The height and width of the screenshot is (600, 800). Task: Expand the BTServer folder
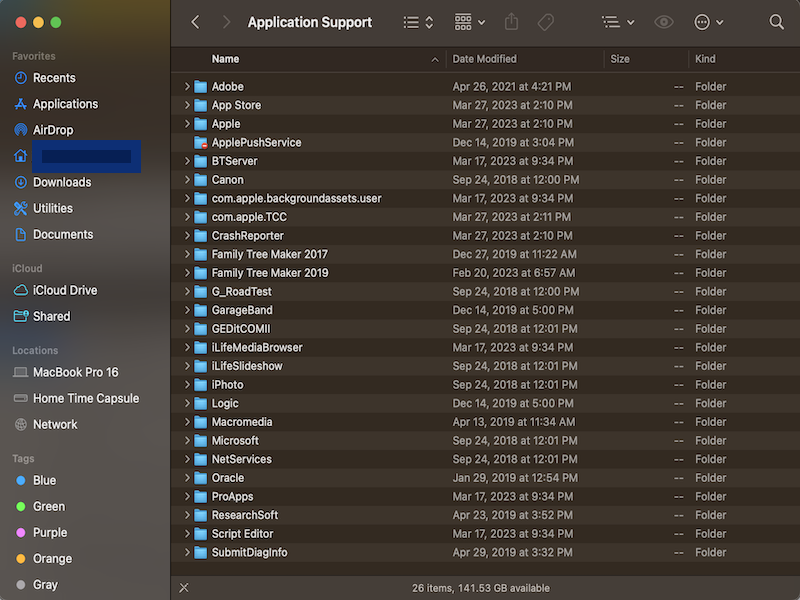187,161
